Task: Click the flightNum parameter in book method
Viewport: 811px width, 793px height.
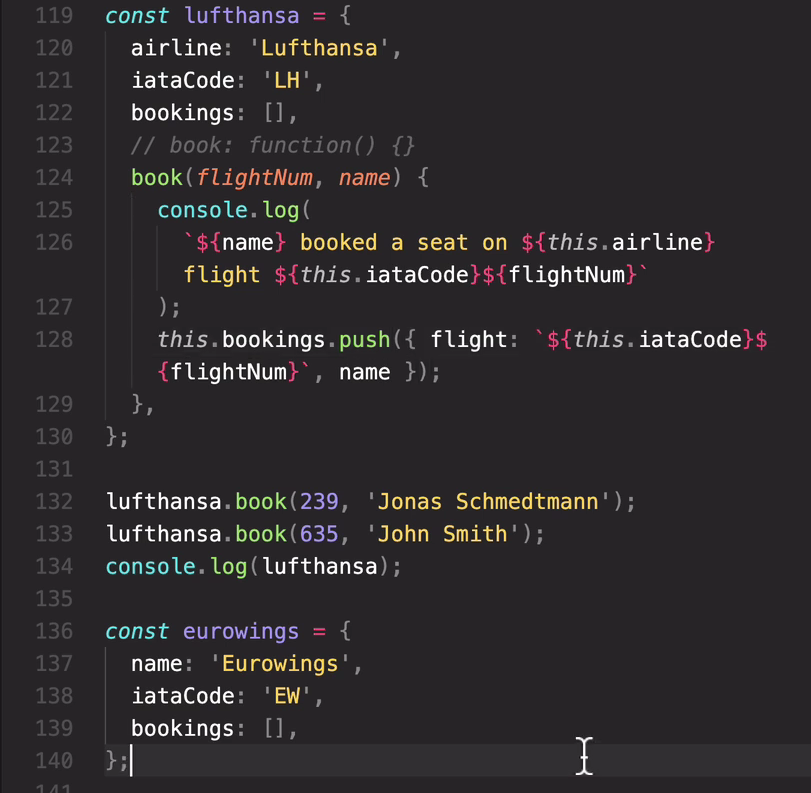Action: (254, 177)
